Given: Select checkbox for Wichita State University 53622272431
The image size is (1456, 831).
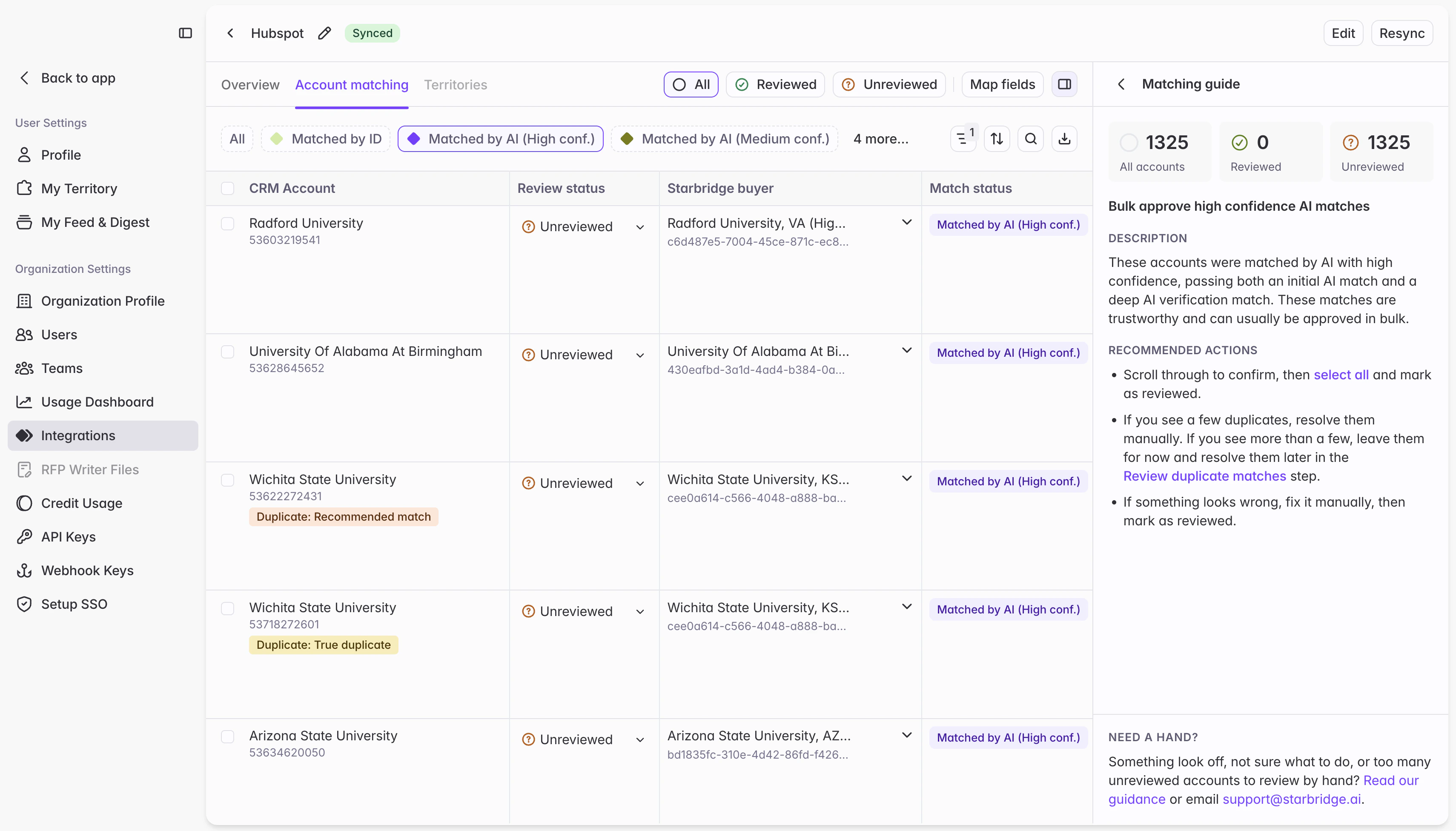Looking at the screenshot, I should [x=228, y=480].
